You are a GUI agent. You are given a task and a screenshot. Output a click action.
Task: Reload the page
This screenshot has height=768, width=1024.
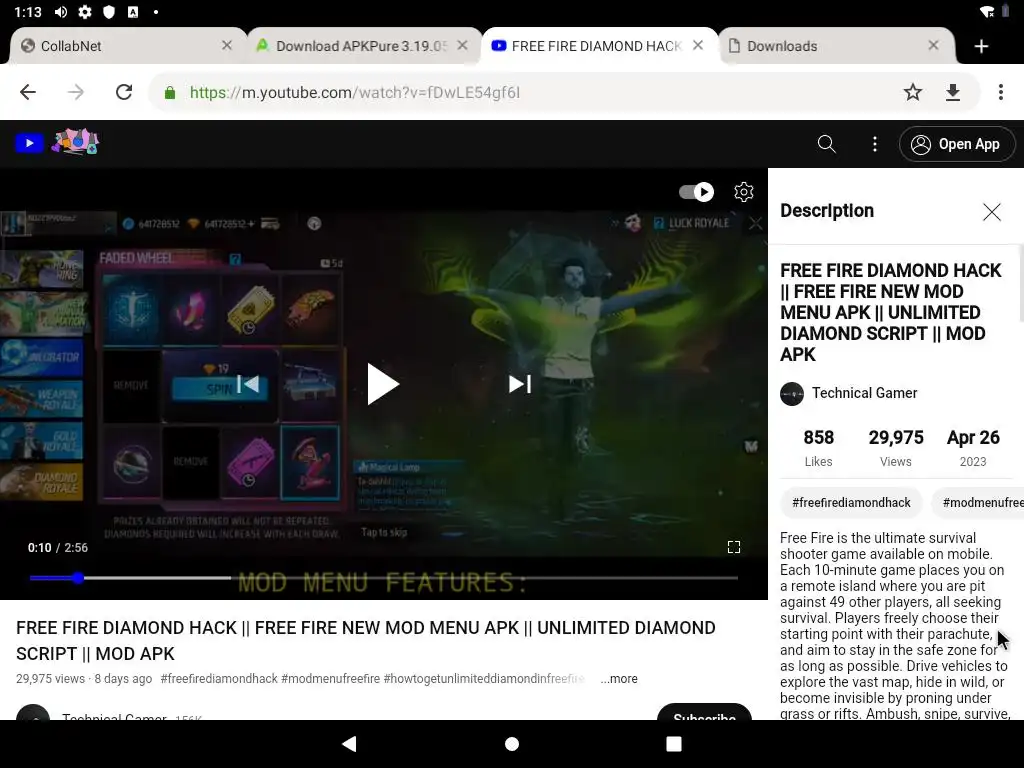pyautogui.click(x=124, y=92)
